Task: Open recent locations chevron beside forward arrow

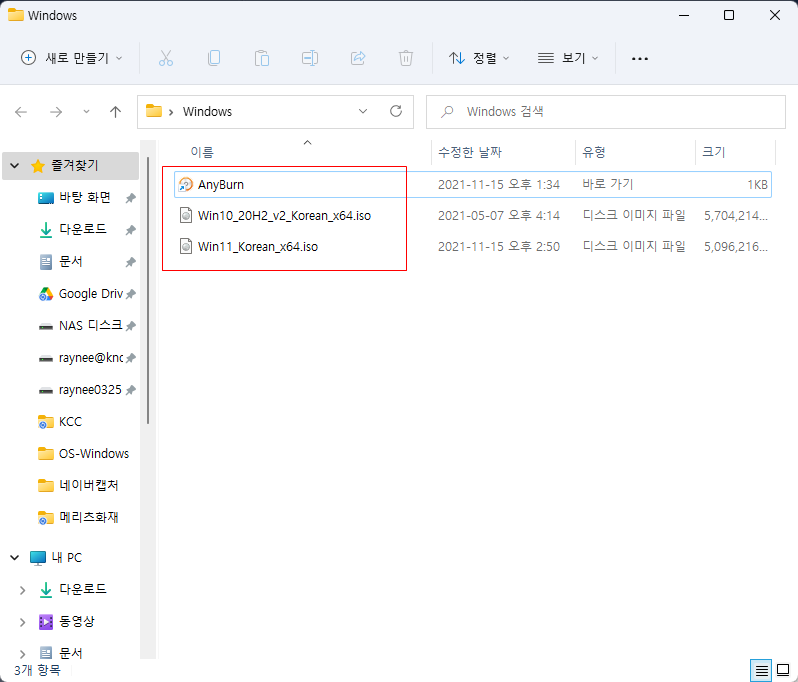Action: coord(86,111)
